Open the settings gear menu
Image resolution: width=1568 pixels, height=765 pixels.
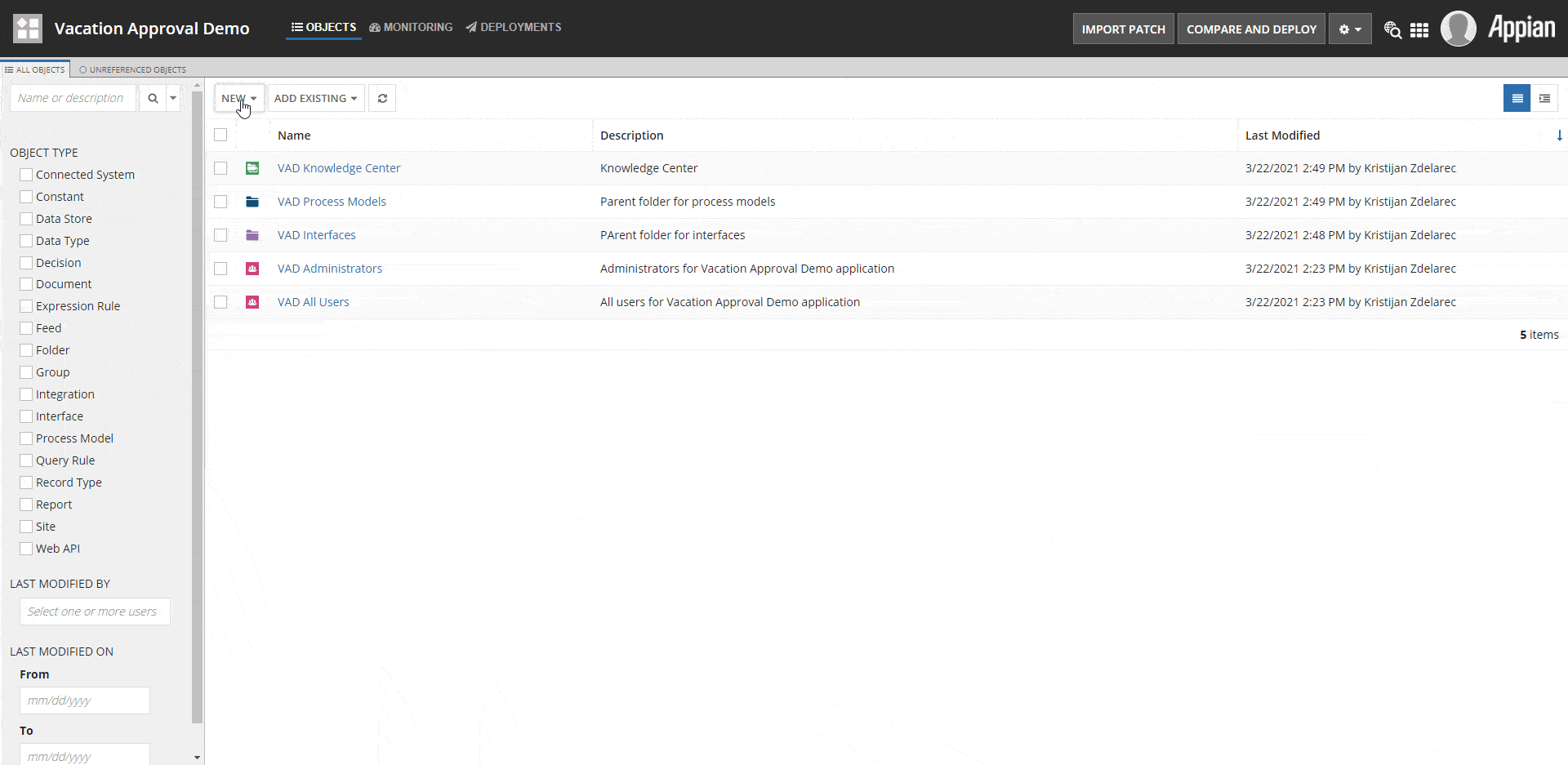click(1350, 29)
